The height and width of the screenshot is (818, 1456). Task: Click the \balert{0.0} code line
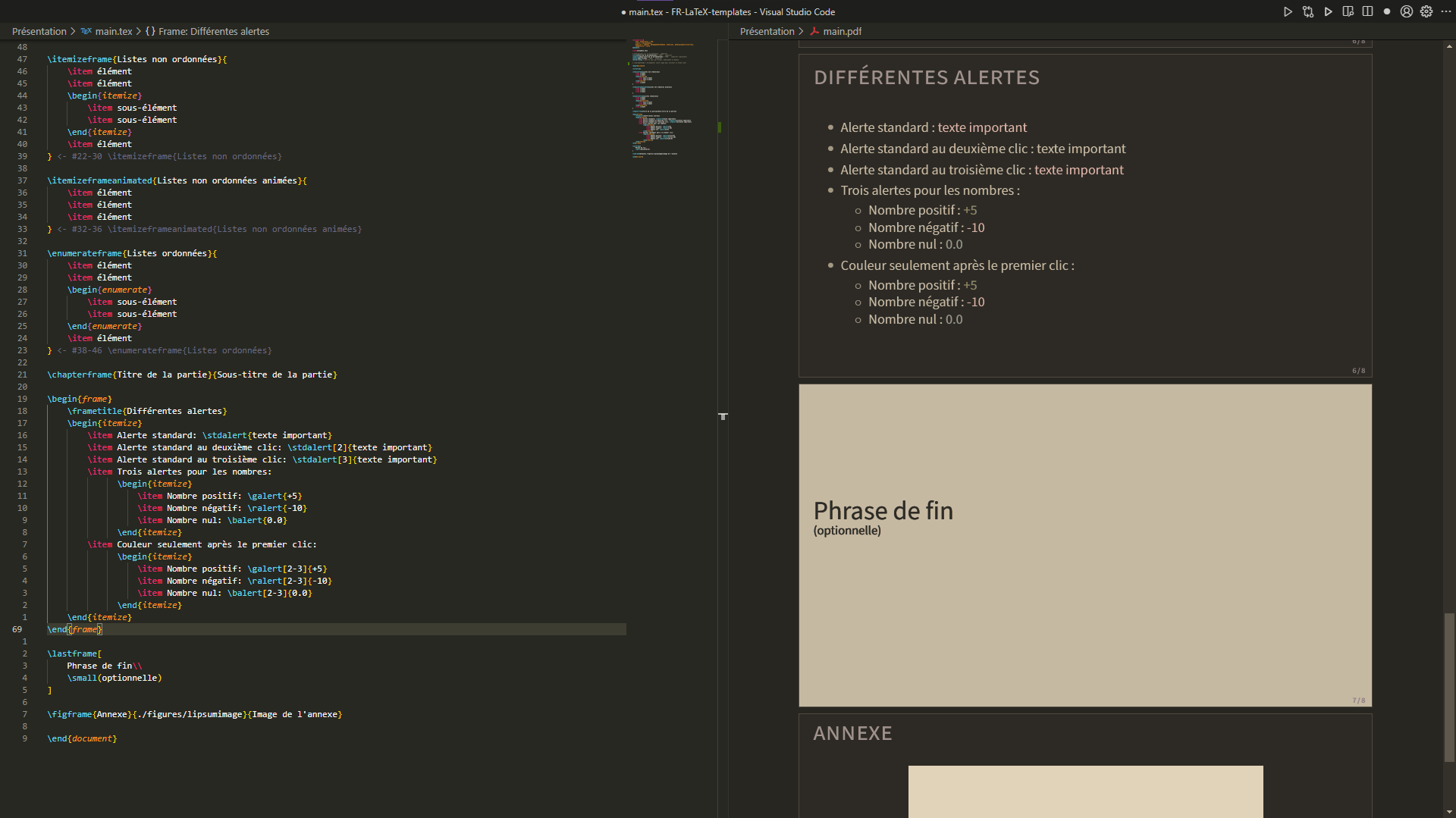coord(212,520)
